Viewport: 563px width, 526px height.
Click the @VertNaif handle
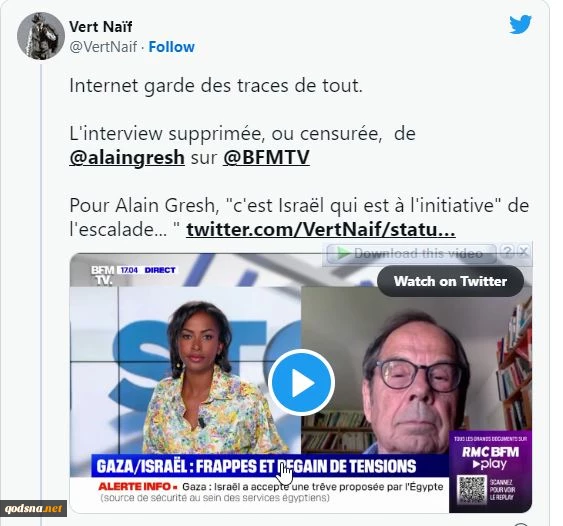tap(103, 47)
